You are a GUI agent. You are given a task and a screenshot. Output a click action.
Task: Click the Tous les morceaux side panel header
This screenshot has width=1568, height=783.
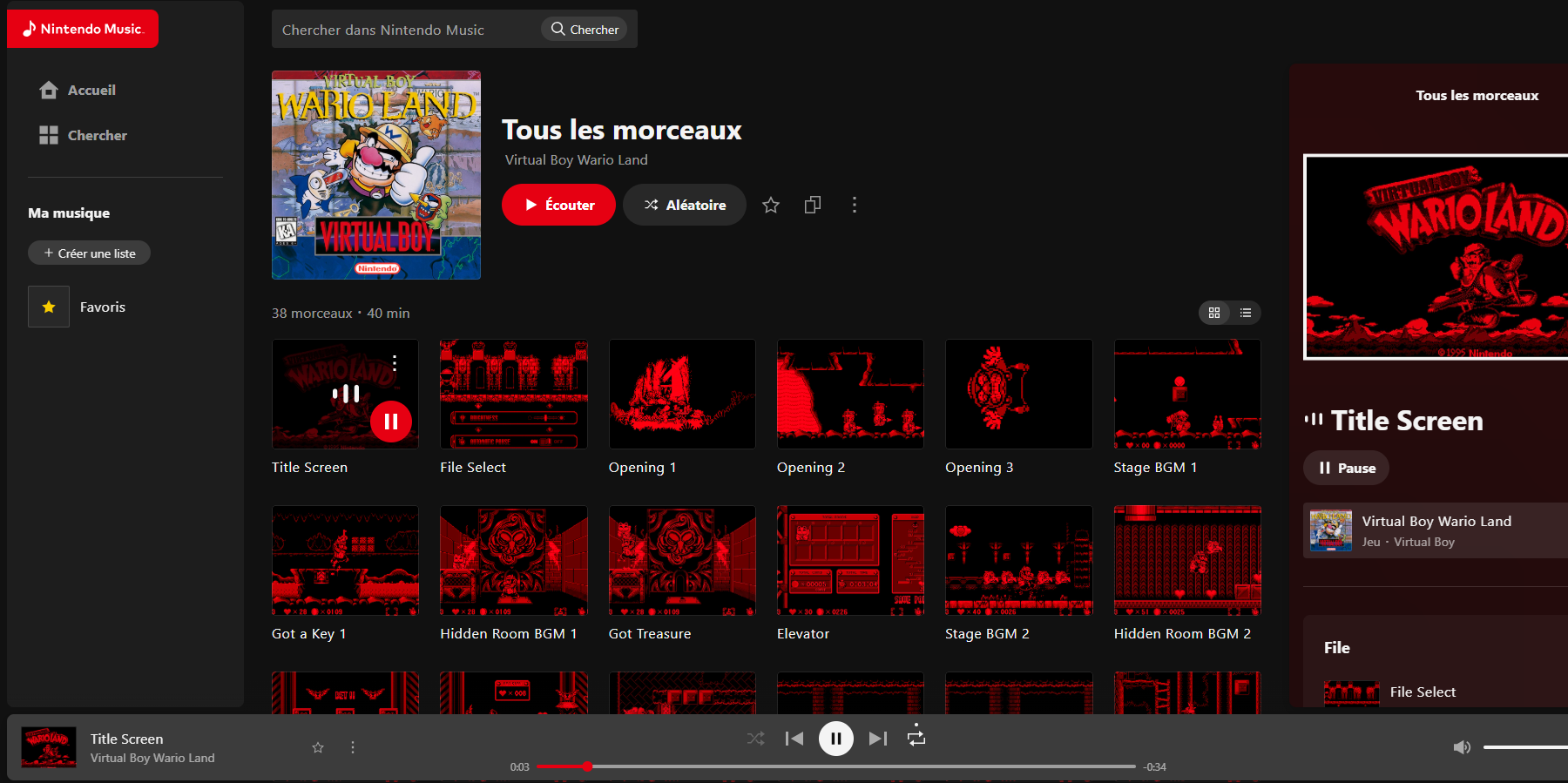1477,96
